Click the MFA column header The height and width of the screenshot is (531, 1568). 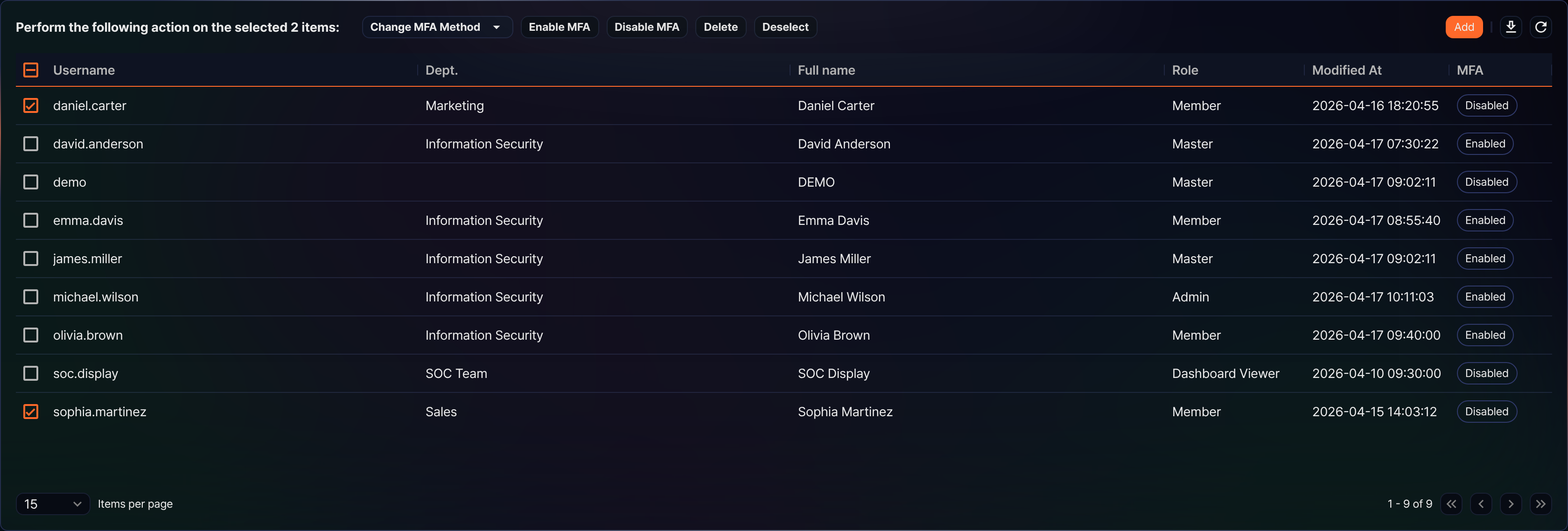[1470, 70]
